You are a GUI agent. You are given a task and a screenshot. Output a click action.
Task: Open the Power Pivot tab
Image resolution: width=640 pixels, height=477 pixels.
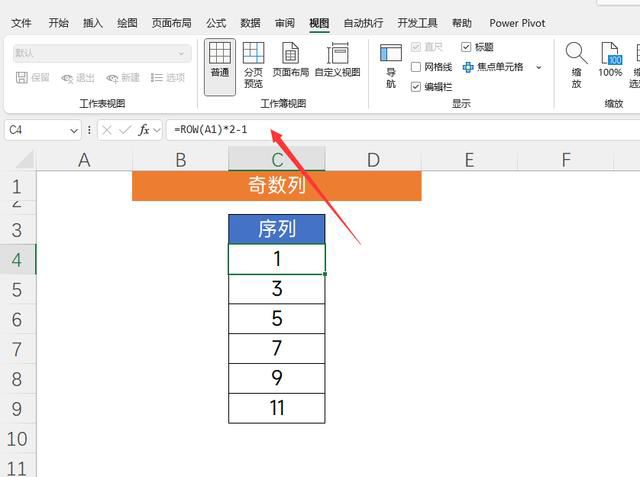[517, 23]
